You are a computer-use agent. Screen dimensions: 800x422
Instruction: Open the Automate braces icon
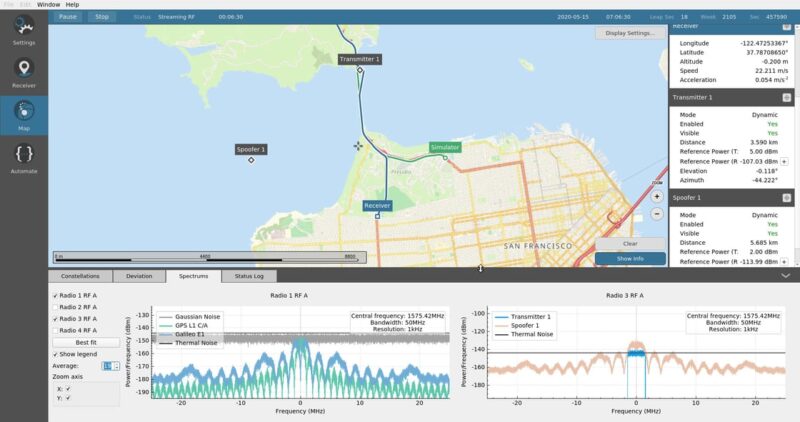pyautogui.click(x=24, y=159)
